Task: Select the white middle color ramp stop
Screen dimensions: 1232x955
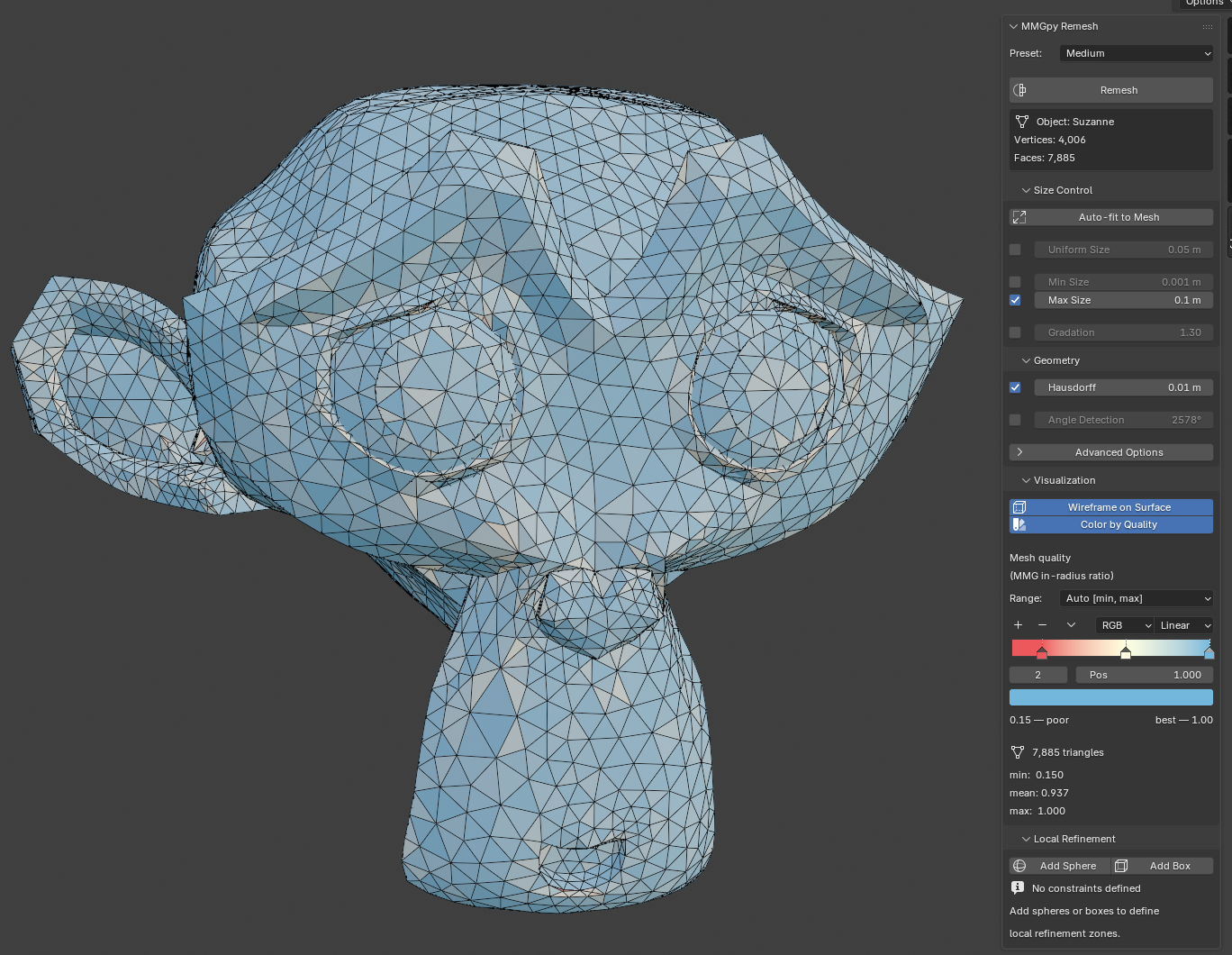Action: point(1126,652)
